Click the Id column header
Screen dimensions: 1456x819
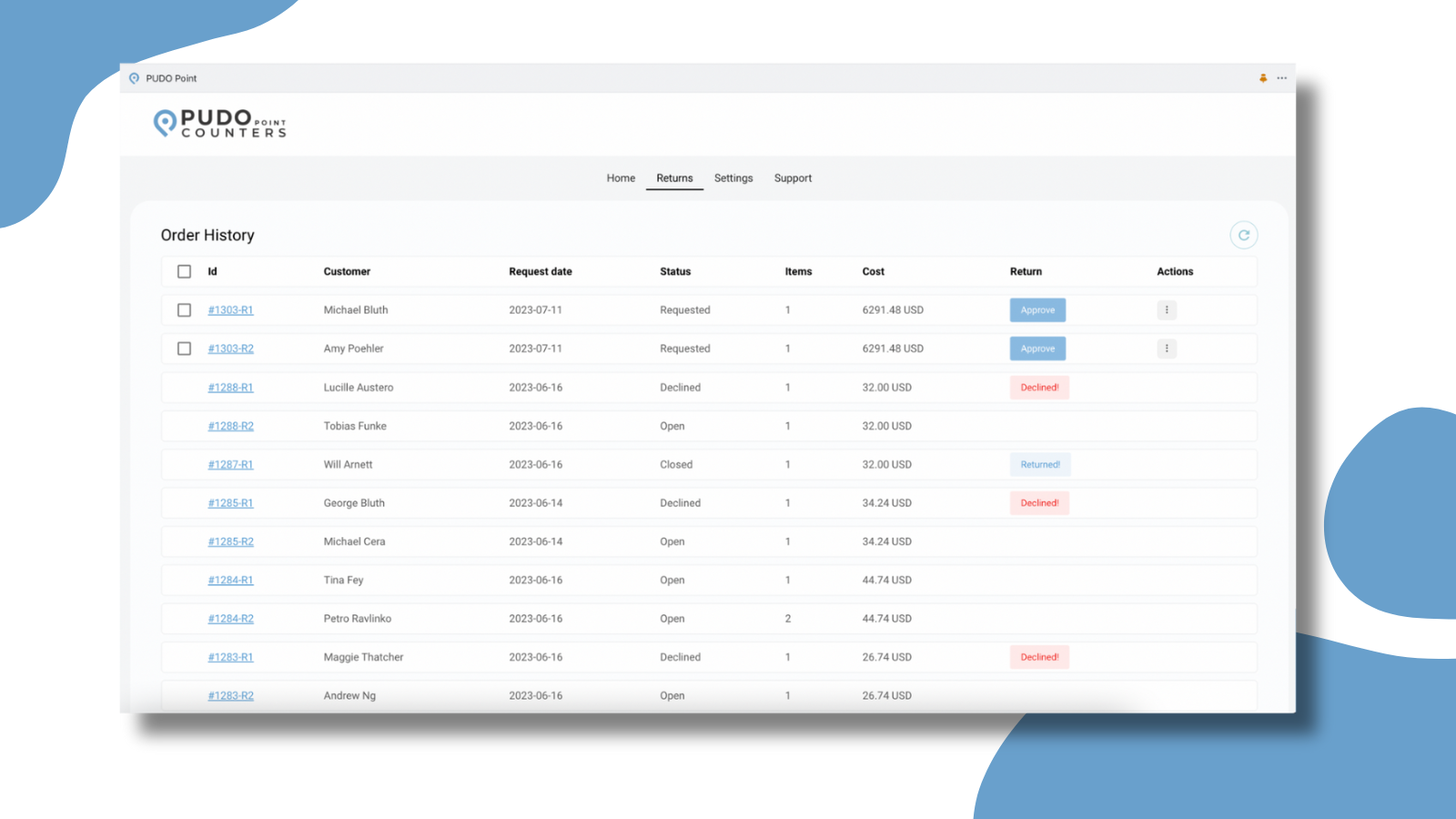[x=212, y=271]
